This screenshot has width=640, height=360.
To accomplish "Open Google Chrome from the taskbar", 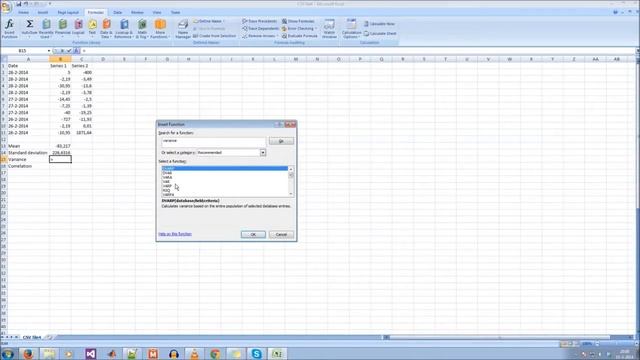I will coord(215,354).
